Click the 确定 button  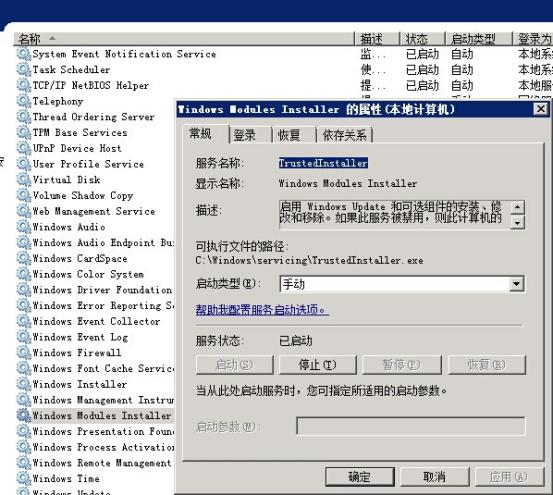[360, 477]
